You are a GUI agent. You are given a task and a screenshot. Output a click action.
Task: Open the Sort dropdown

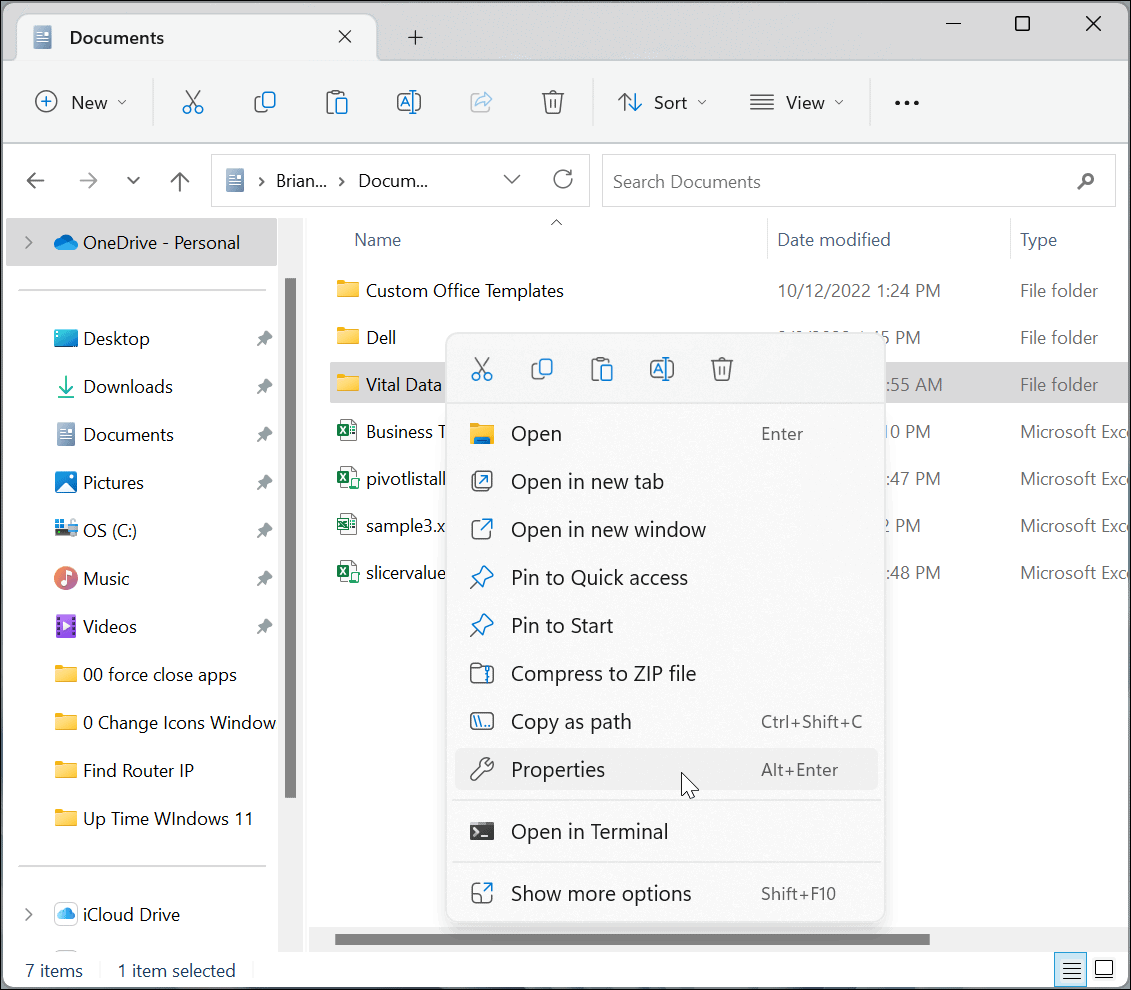[661, 102]
